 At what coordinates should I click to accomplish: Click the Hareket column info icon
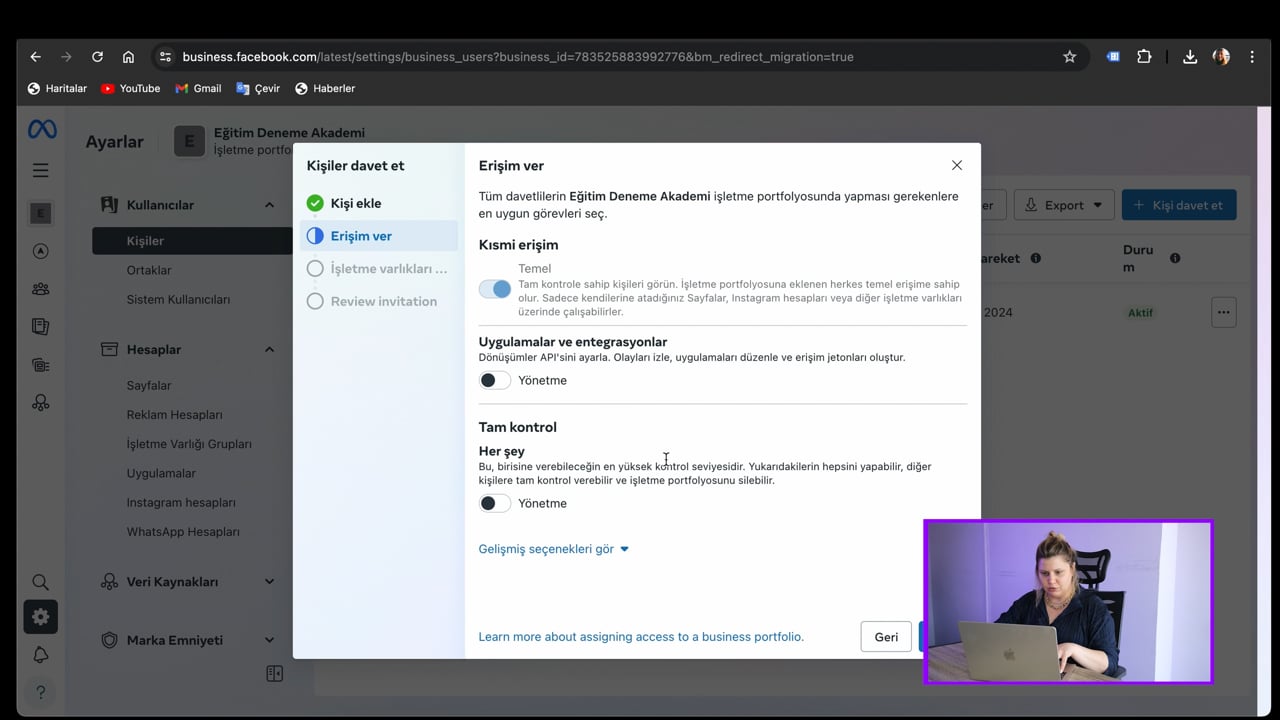point(1036,258)
